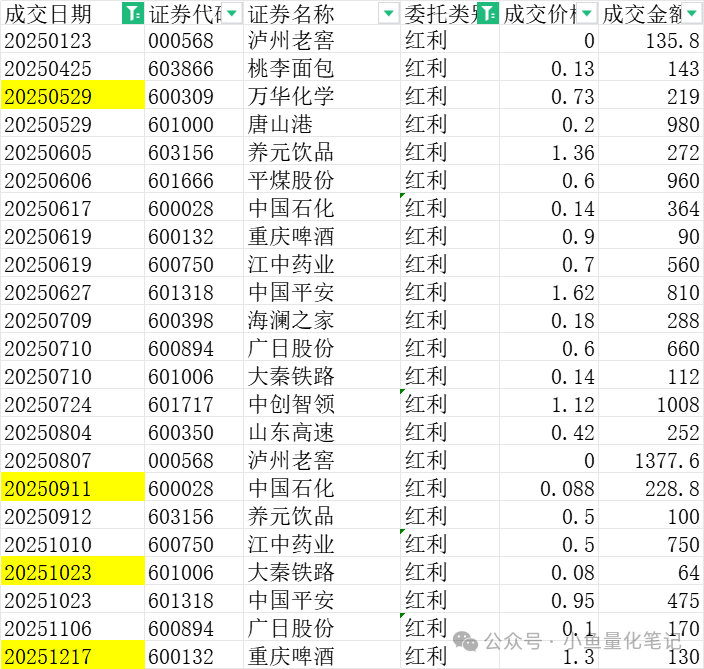Click price cell 0.08
The image size is (704, 669).
pos(549,571)
